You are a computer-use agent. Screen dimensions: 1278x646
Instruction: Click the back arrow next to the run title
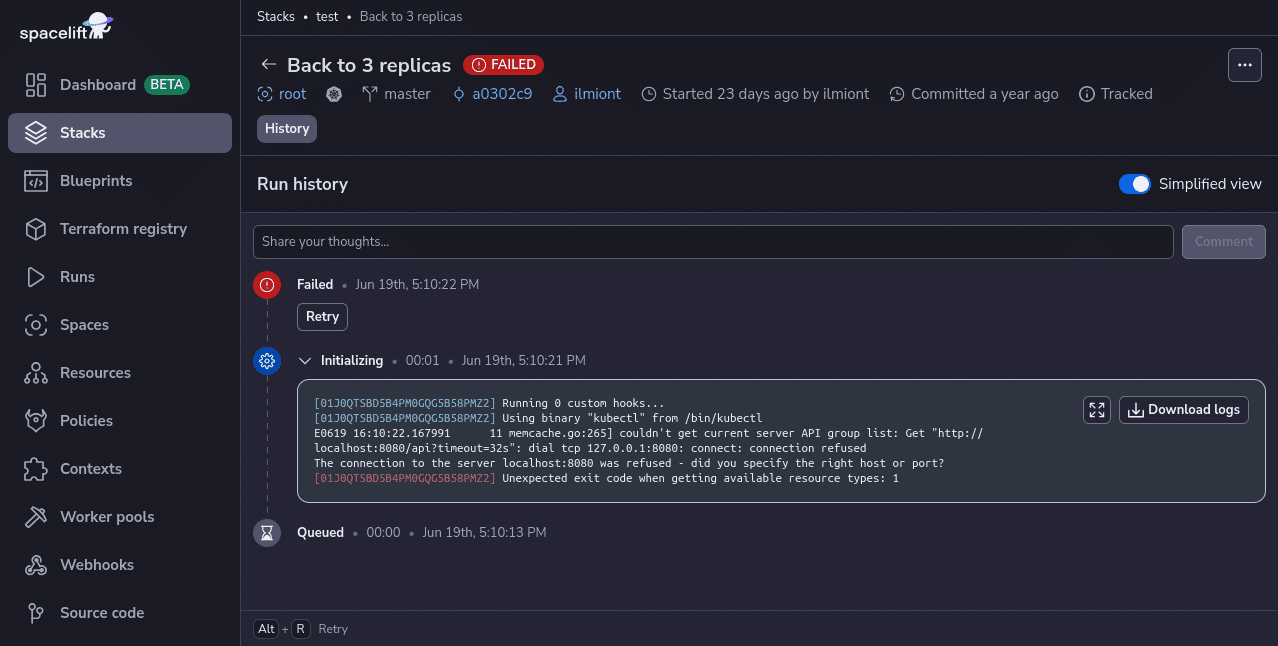[268, 64]
